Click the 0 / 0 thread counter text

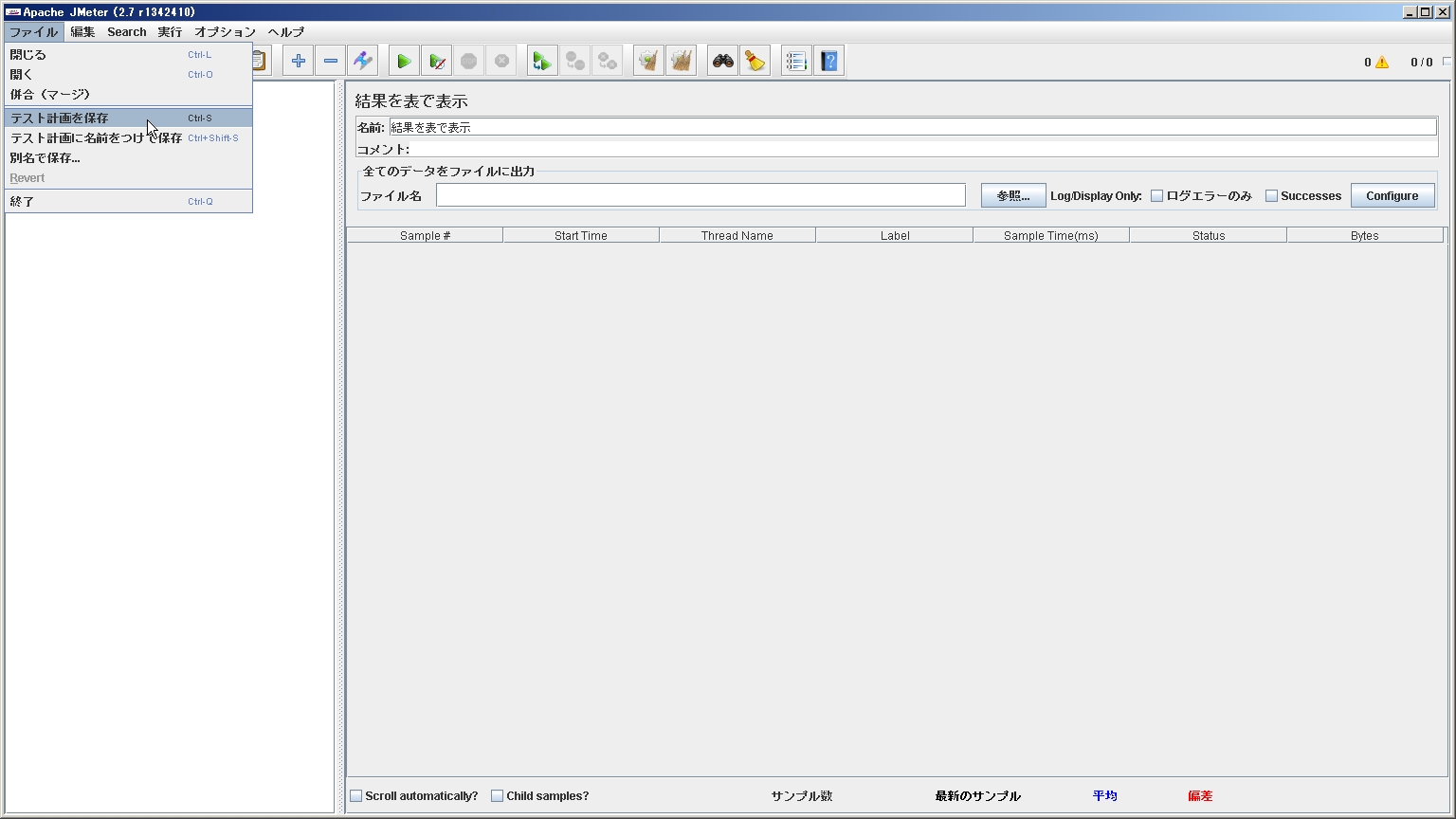tap(1421, 63)
